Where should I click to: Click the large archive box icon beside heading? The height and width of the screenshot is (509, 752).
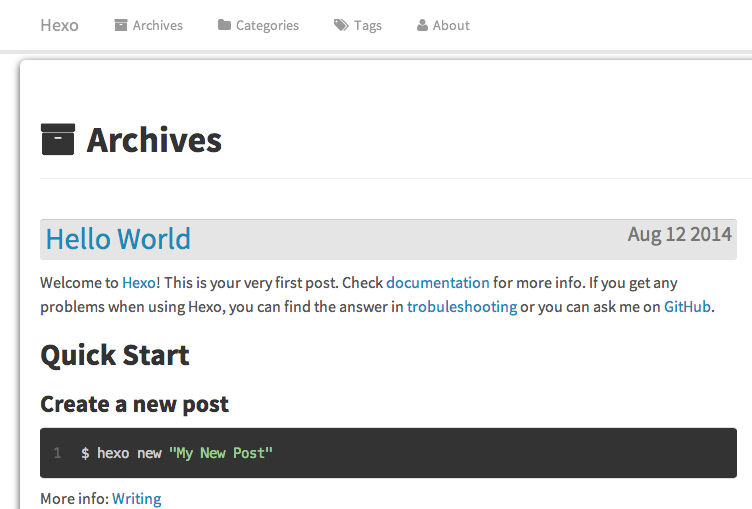58,139
